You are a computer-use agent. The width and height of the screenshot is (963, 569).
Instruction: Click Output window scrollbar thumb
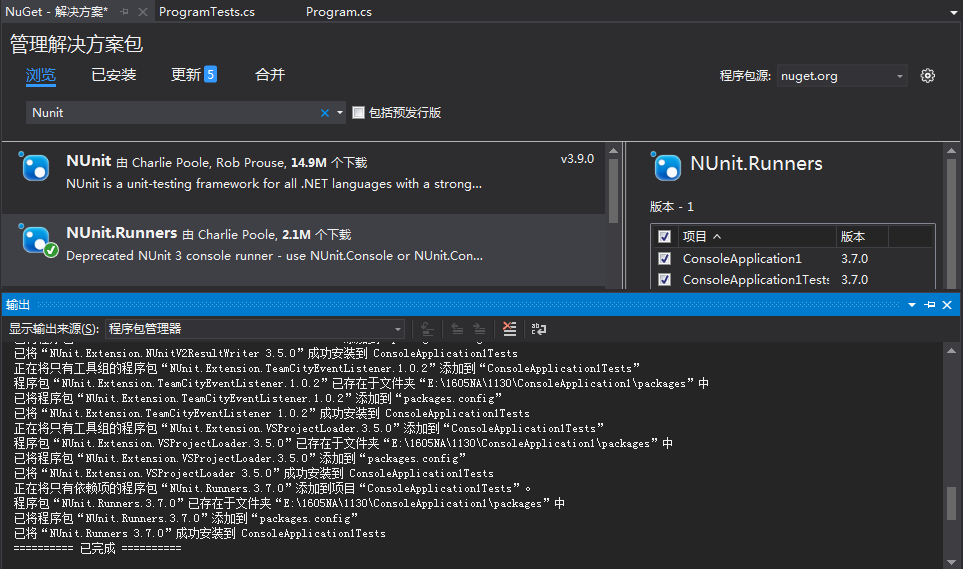click(951, 503)
